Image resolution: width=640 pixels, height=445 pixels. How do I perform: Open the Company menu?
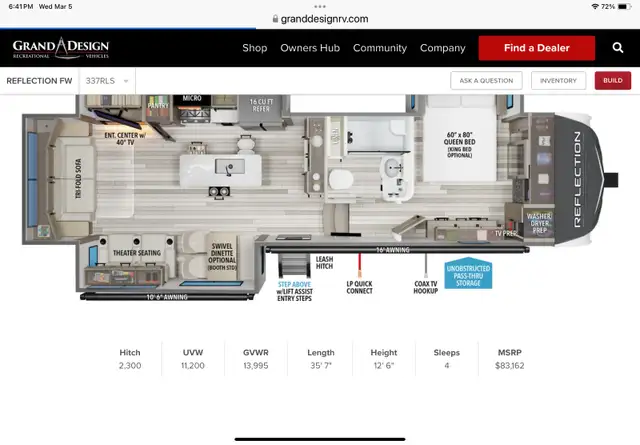tap(442, 48)
